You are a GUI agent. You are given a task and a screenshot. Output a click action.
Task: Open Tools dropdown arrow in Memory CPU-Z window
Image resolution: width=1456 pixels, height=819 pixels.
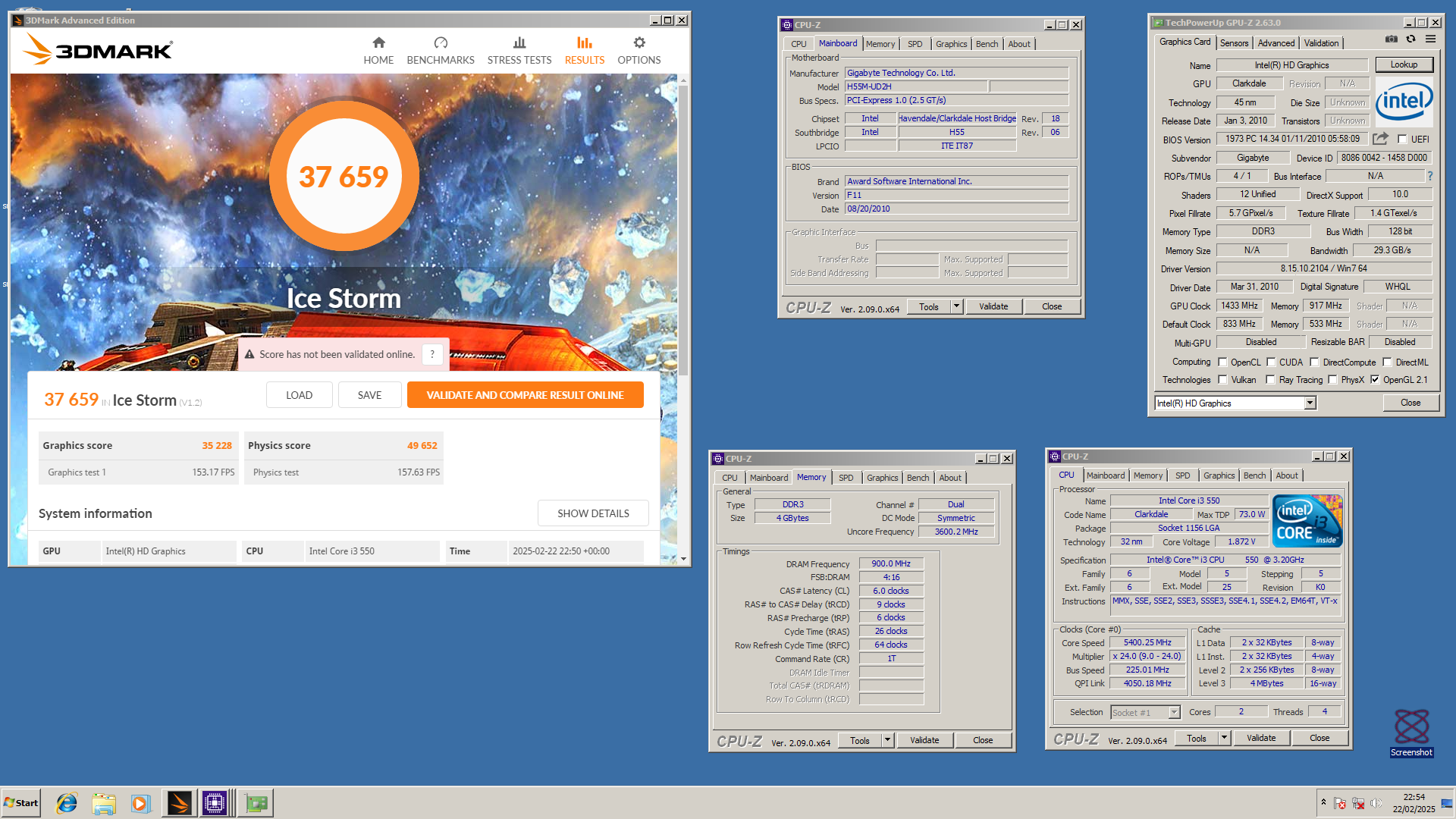click(888, 740)
